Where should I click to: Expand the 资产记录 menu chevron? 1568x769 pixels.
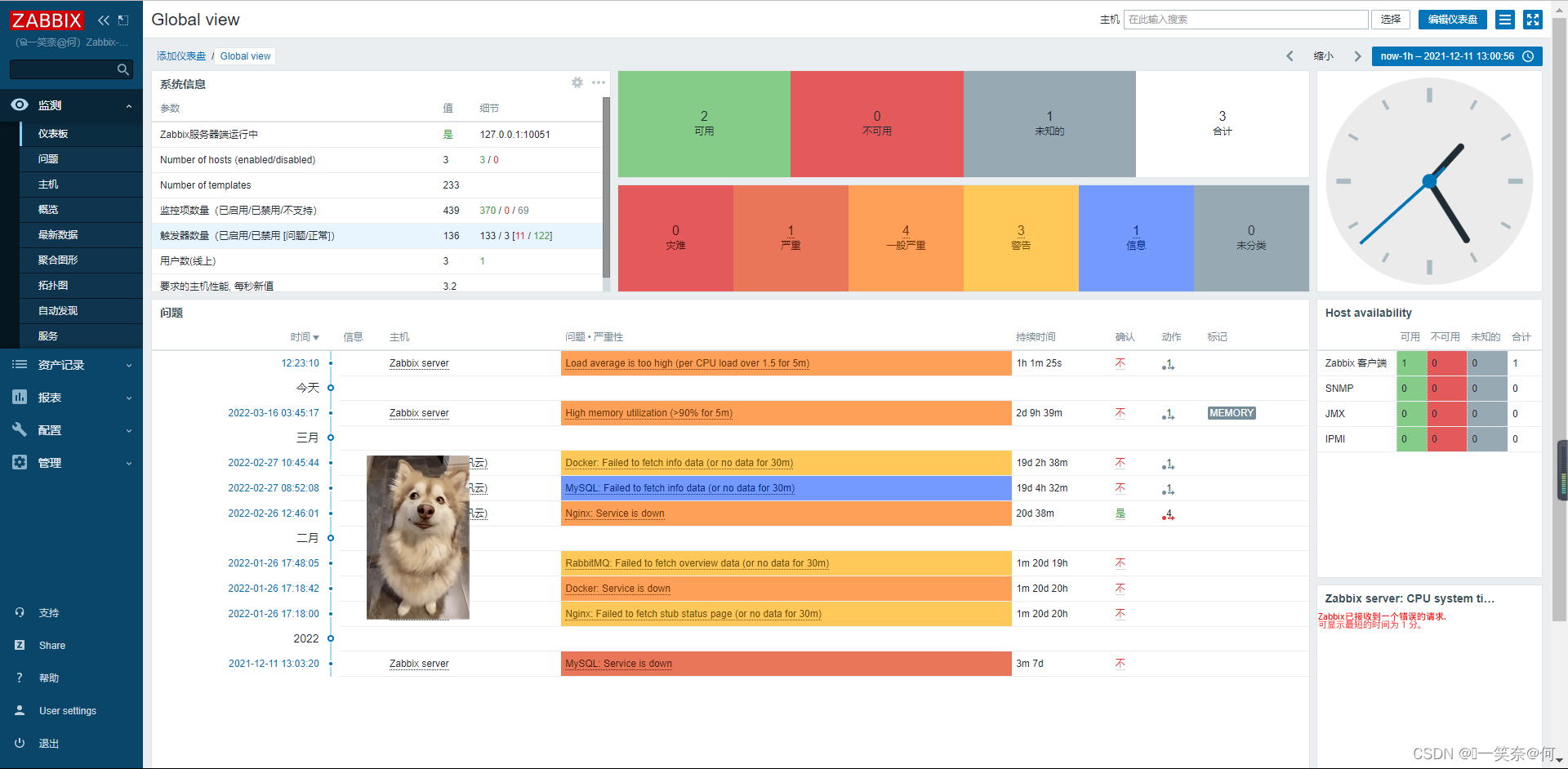(x=129, y=366)
